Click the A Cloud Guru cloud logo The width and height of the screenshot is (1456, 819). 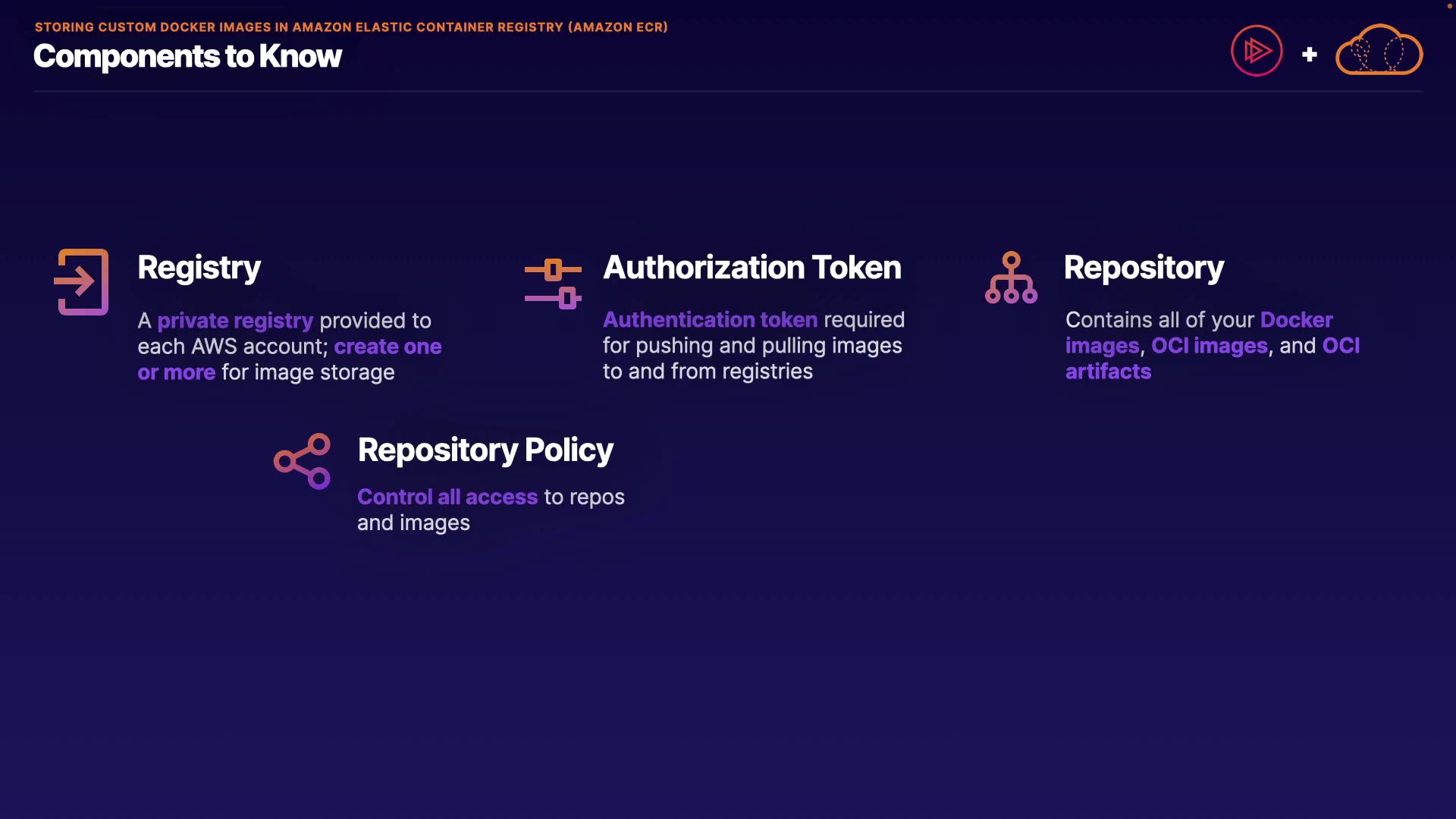[x=1379, y=51]
